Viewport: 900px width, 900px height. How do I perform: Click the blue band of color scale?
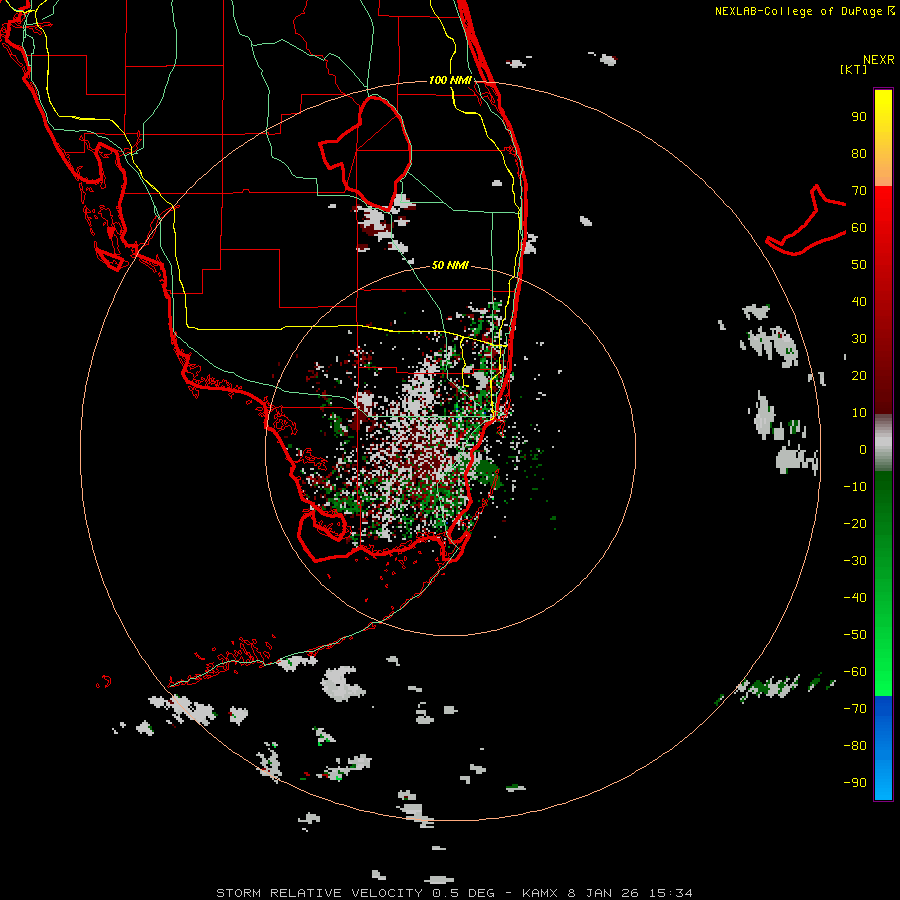click(883, 747)
